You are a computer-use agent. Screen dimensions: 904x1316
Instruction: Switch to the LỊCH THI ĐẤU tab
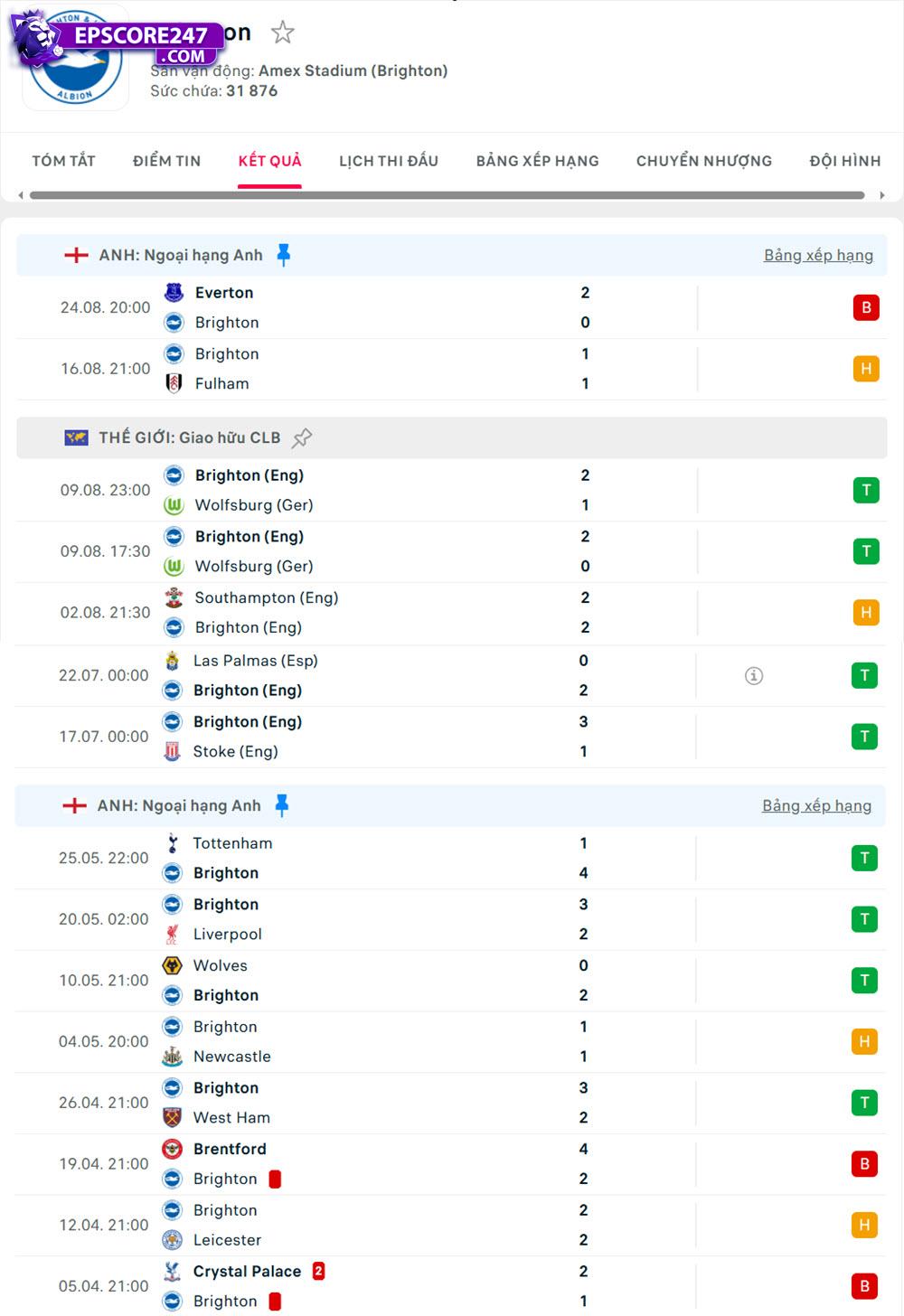click(389, 161)
